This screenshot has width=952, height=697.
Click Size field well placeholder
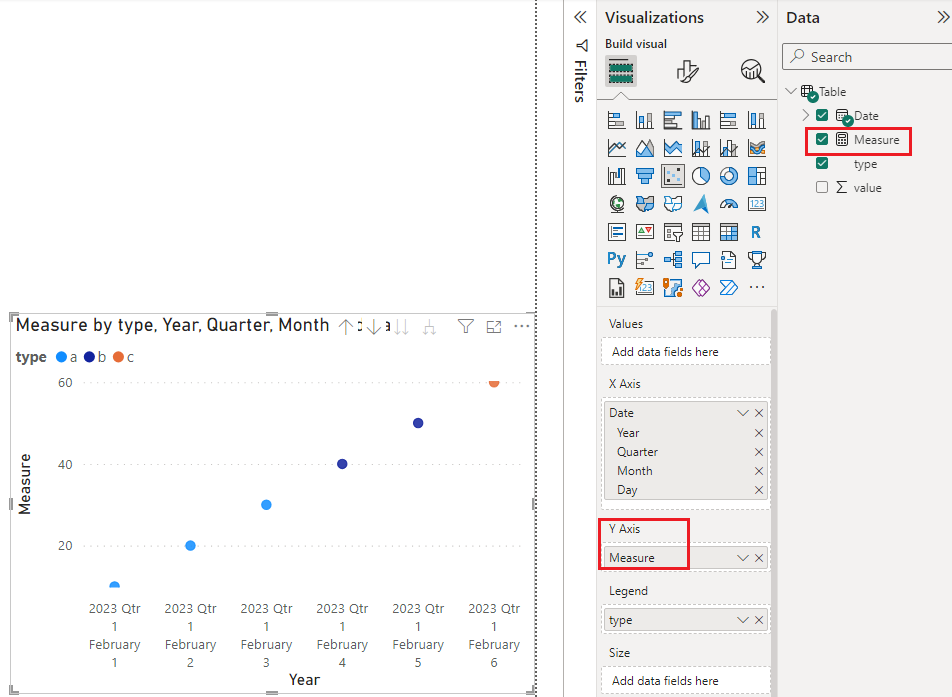685,681
